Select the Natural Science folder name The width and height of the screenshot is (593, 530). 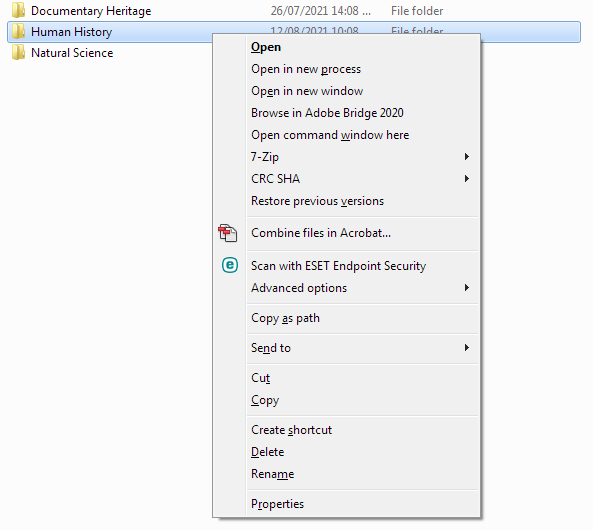coord(72,53)
